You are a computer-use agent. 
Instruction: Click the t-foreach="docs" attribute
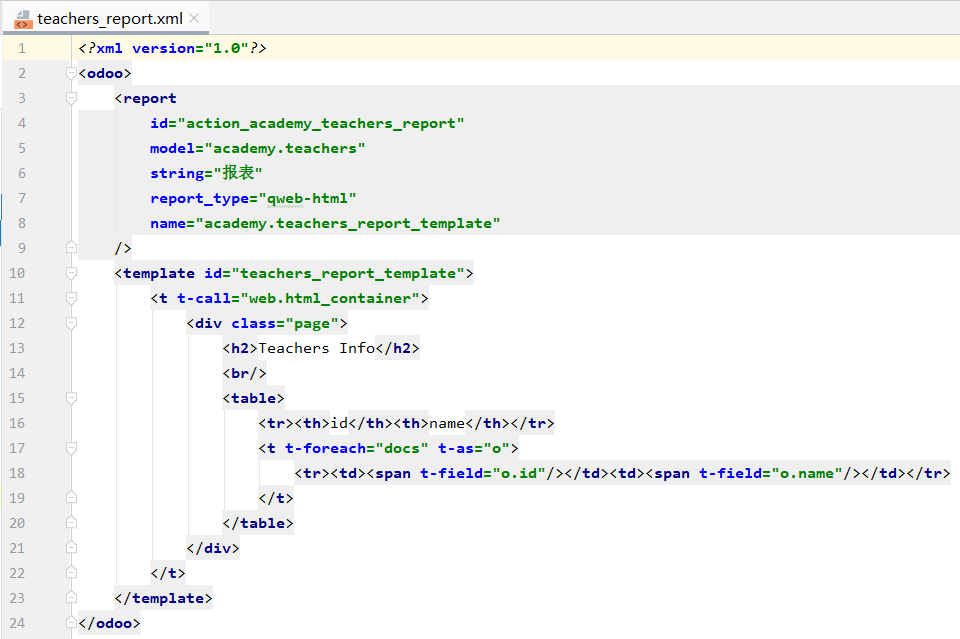[x=357, y=449]
